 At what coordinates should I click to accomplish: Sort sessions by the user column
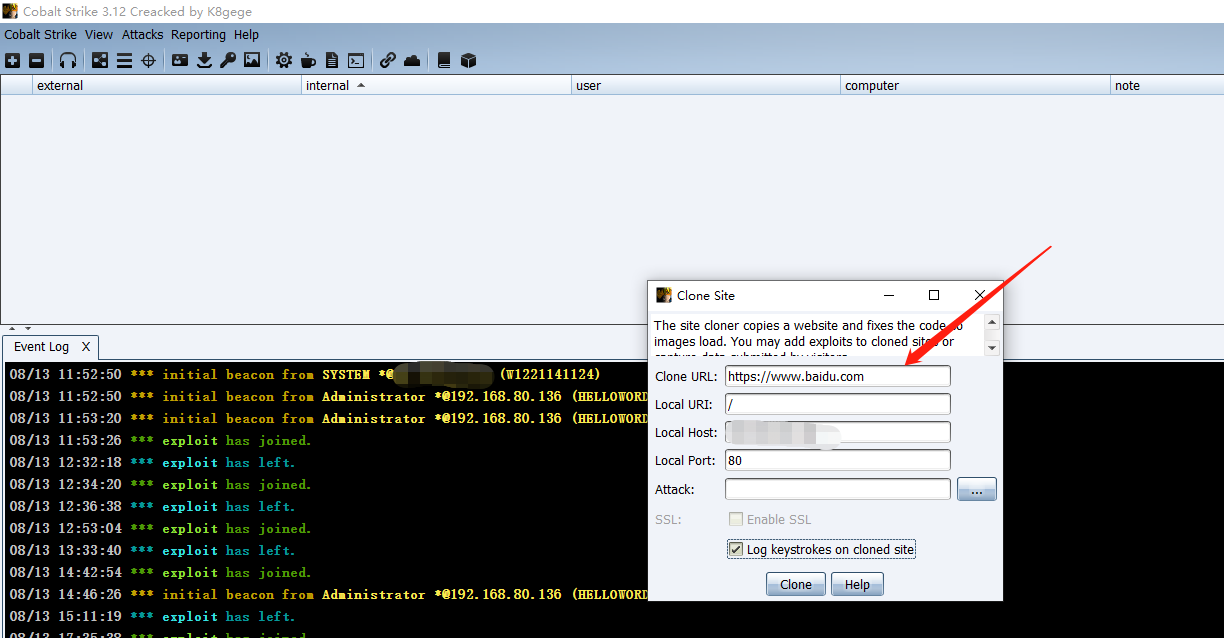[706, 86]
